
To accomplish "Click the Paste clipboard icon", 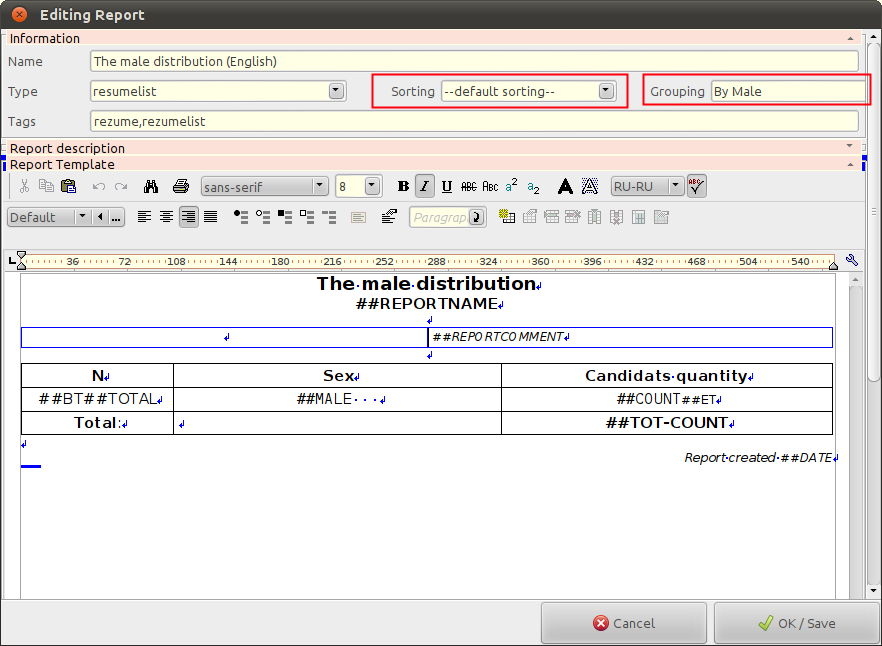I will pyautogui.click(x=69, y=186).
